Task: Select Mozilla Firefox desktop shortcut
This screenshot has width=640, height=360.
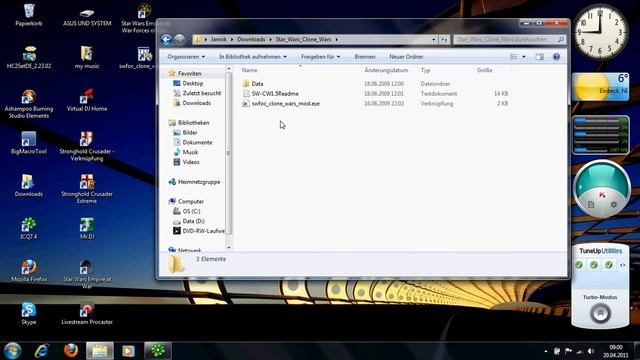Action: point(29,271)
